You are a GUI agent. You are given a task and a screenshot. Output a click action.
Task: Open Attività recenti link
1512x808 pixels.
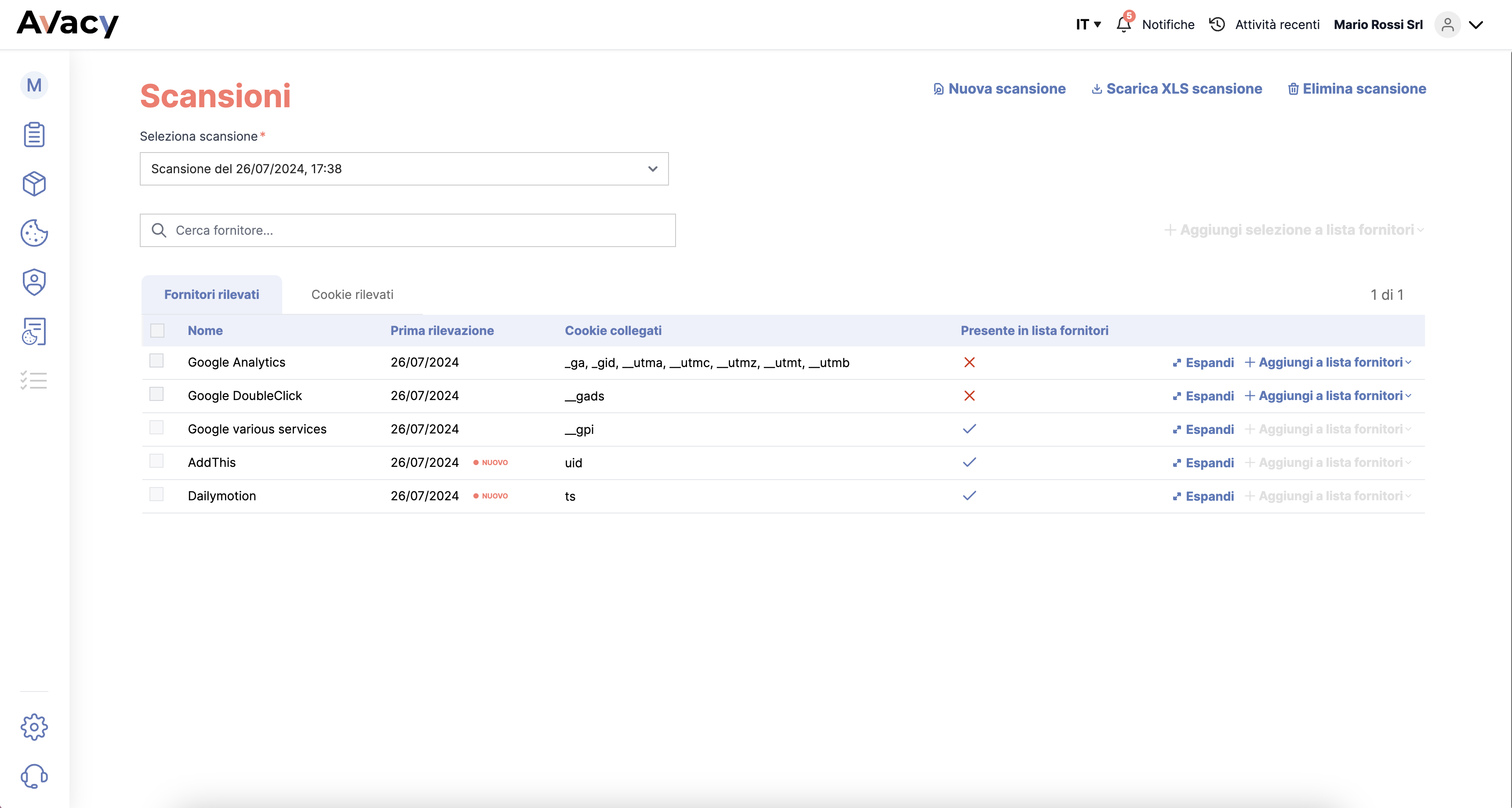pyautogui.click(x=1277, y=25)
